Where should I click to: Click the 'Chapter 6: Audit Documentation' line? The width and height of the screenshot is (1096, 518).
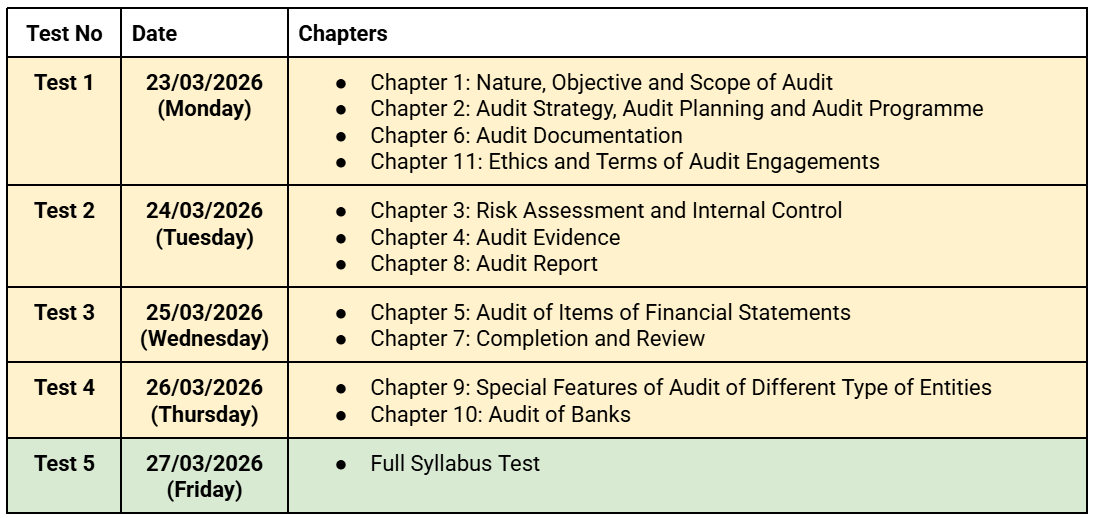(x=526, y=135)
